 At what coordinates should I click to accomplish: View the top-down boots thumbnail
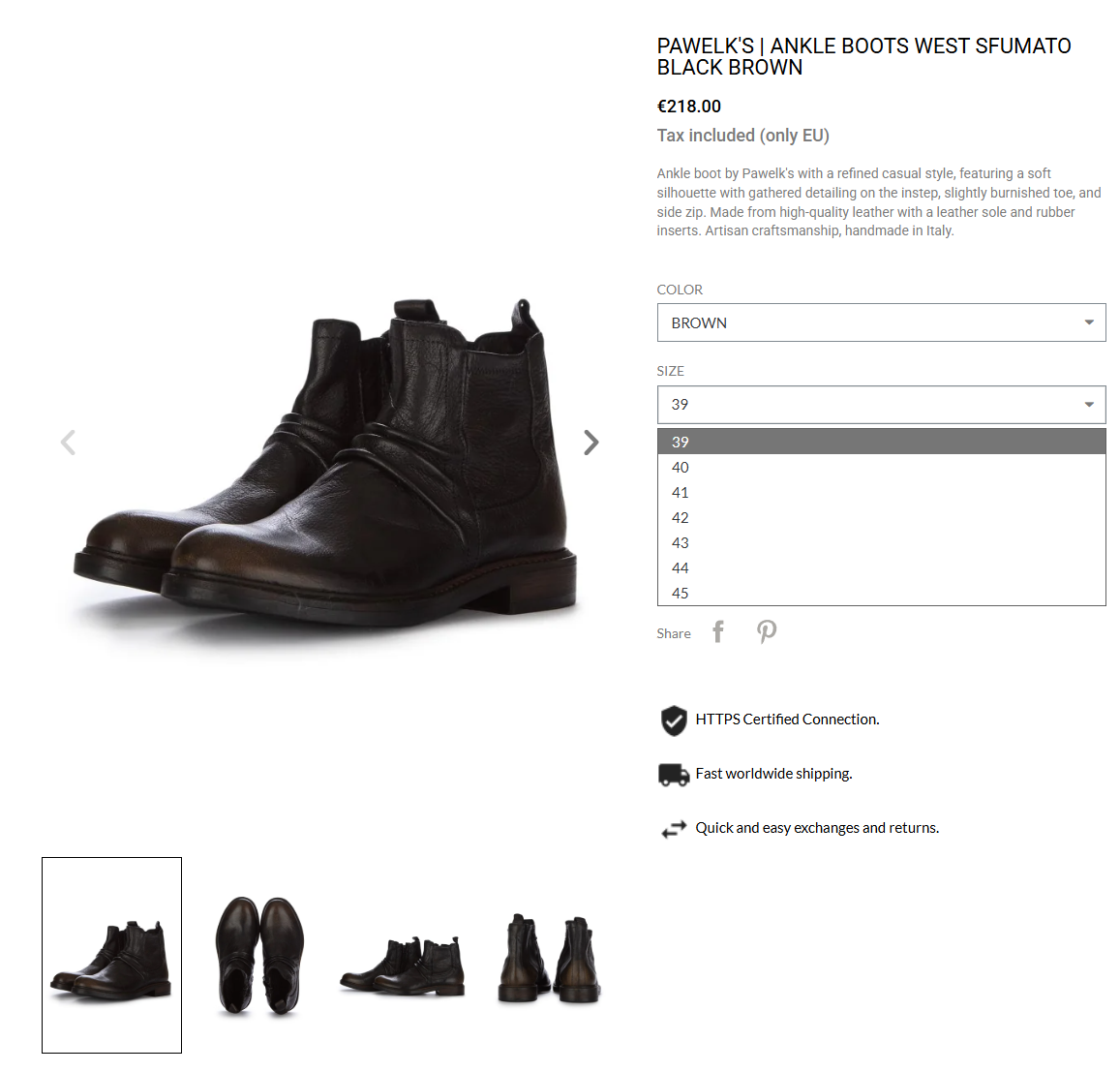click(260, 956)
